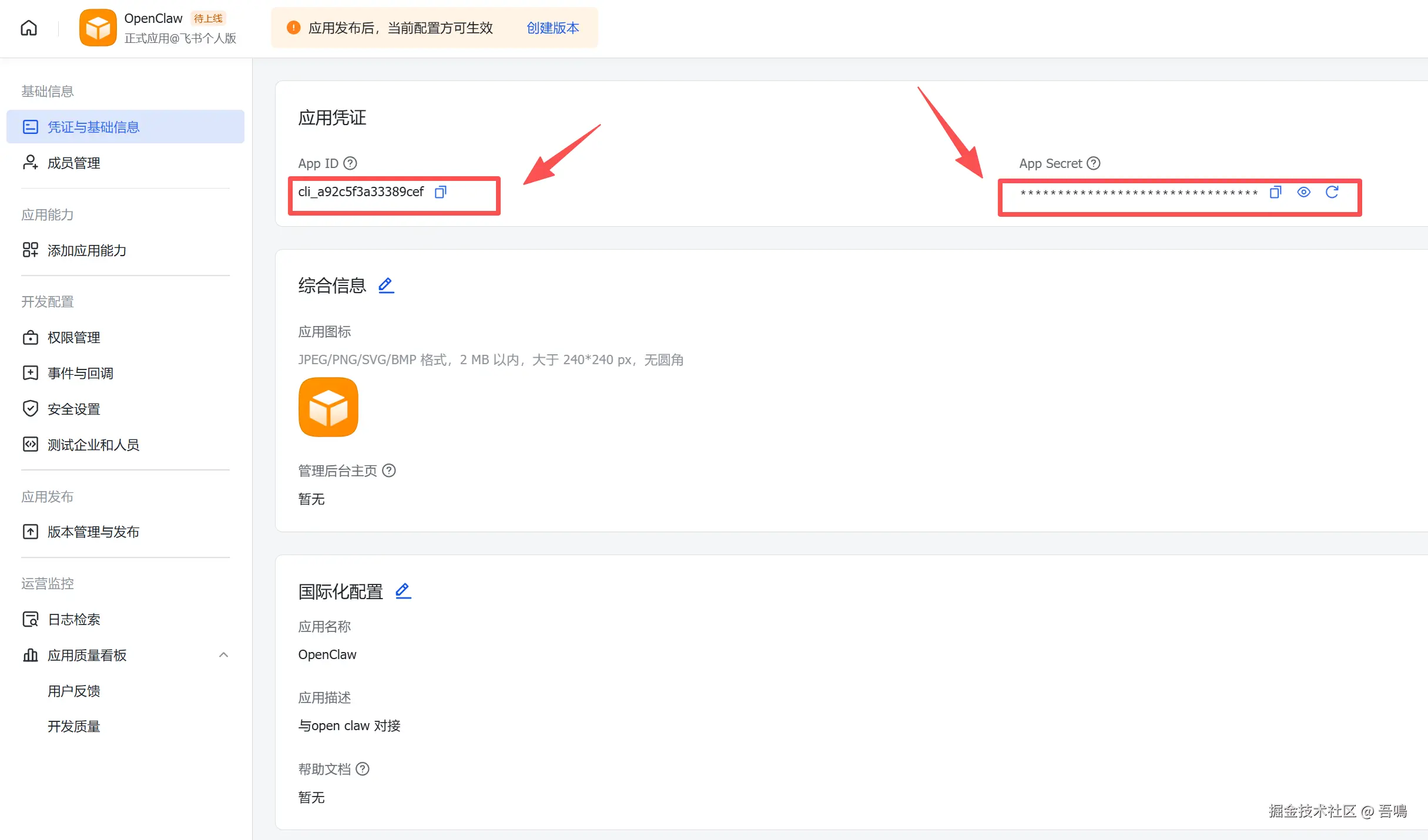Open 事件与回调 settings
Image resolution: width=1428 pixels, height=840 pixels.
pos(80,373)
